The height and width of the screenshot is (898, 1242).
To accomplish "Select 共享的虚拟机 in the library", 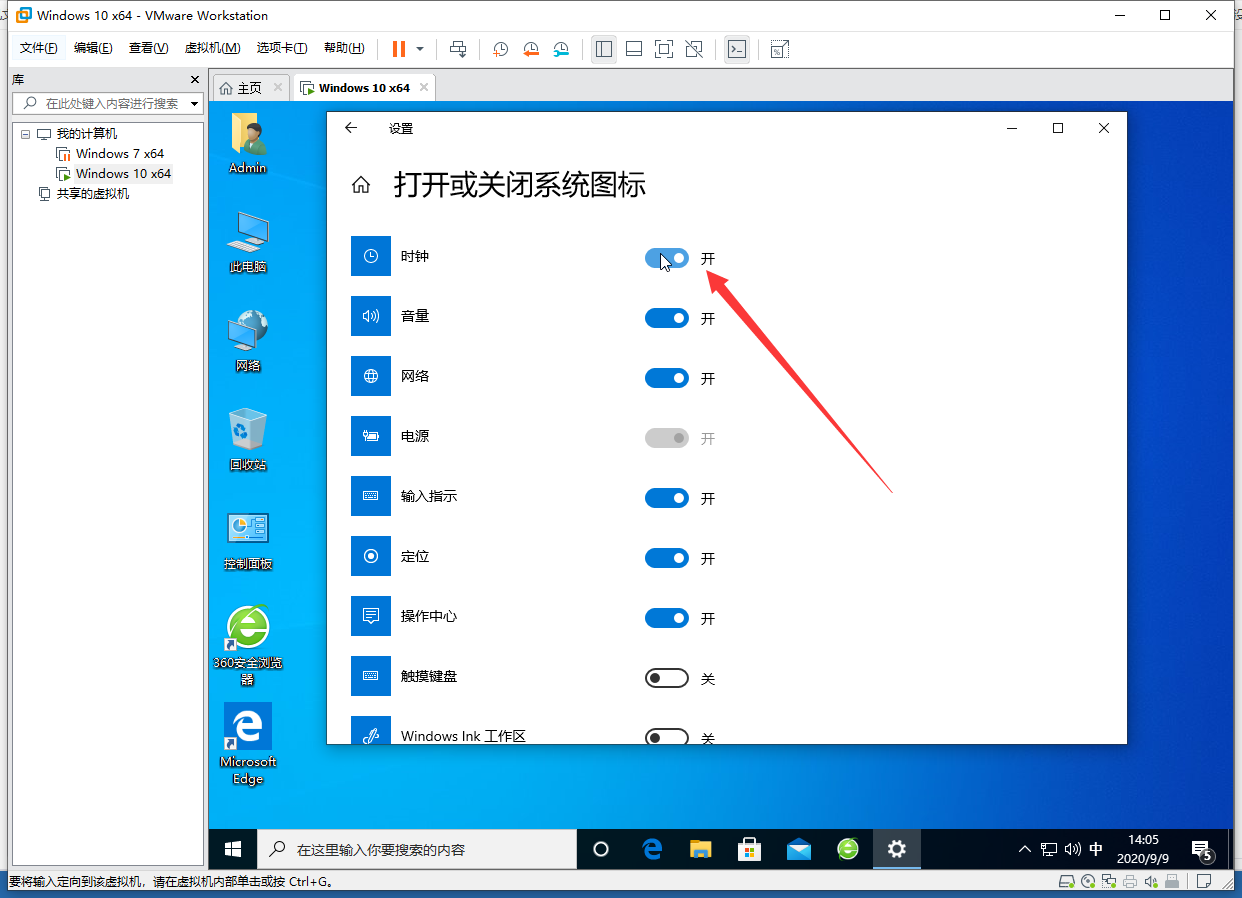I will [92, 194].
